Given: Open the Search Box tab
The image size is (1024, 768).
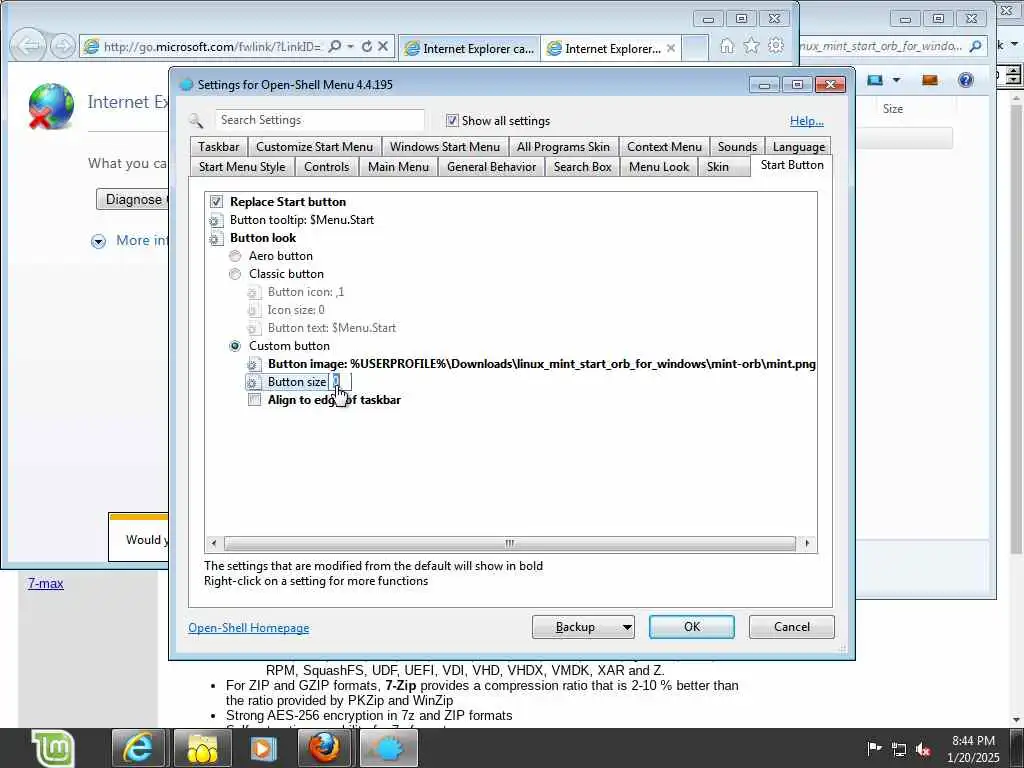Looking at the screenshot, I should 583,167.
